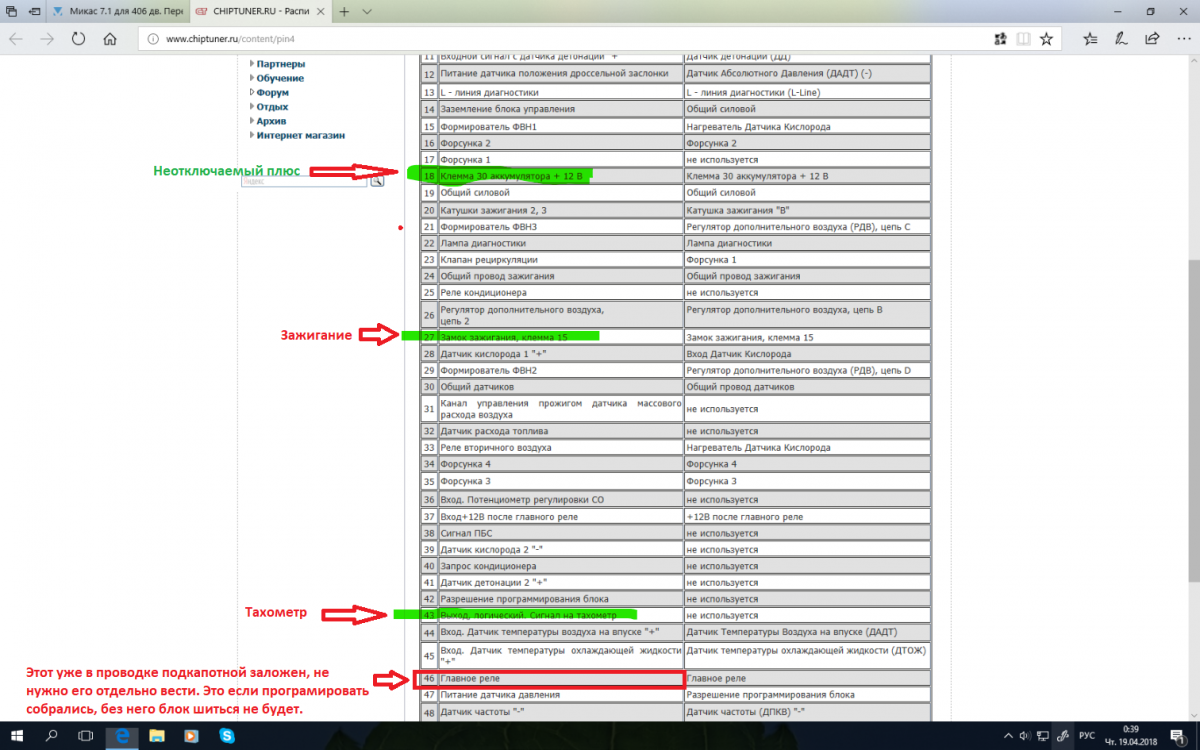
Task: Click the Edge taskbar icon
Action: (x=122, y=736)
